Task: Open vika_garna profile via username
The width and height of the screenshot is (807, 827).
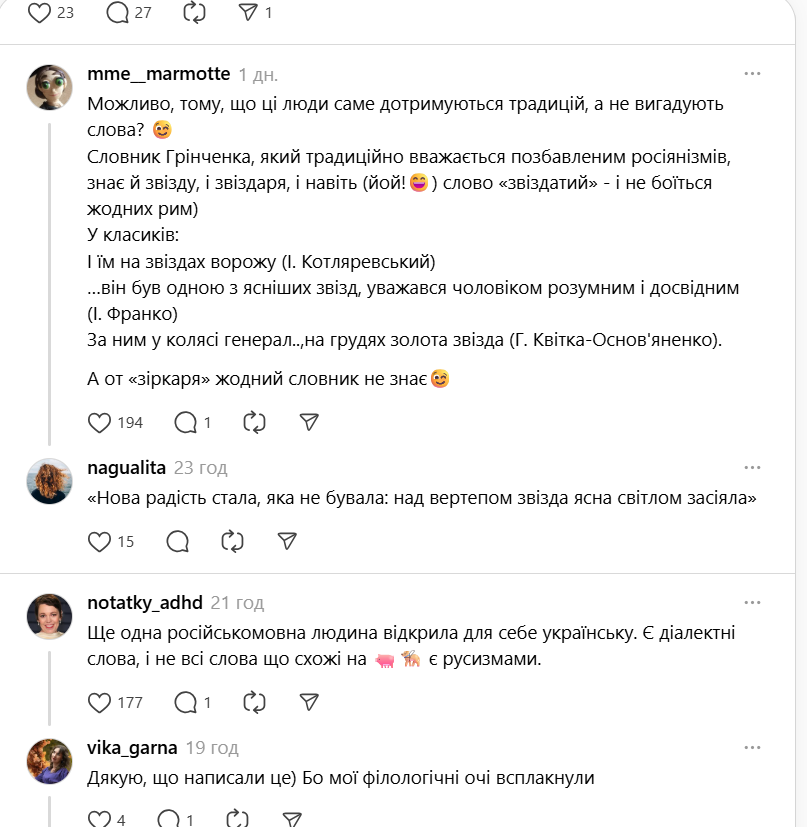Action: [x=132, y=748]
